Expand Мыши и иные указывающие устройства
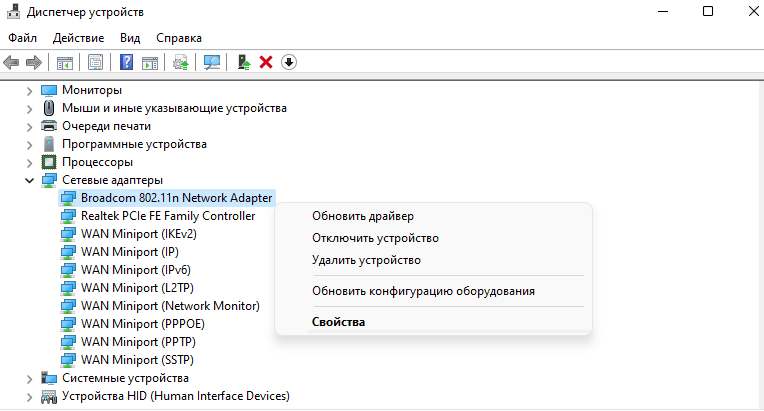The height and width of the screenshot is (411, 764). click(x=29, y=109)
